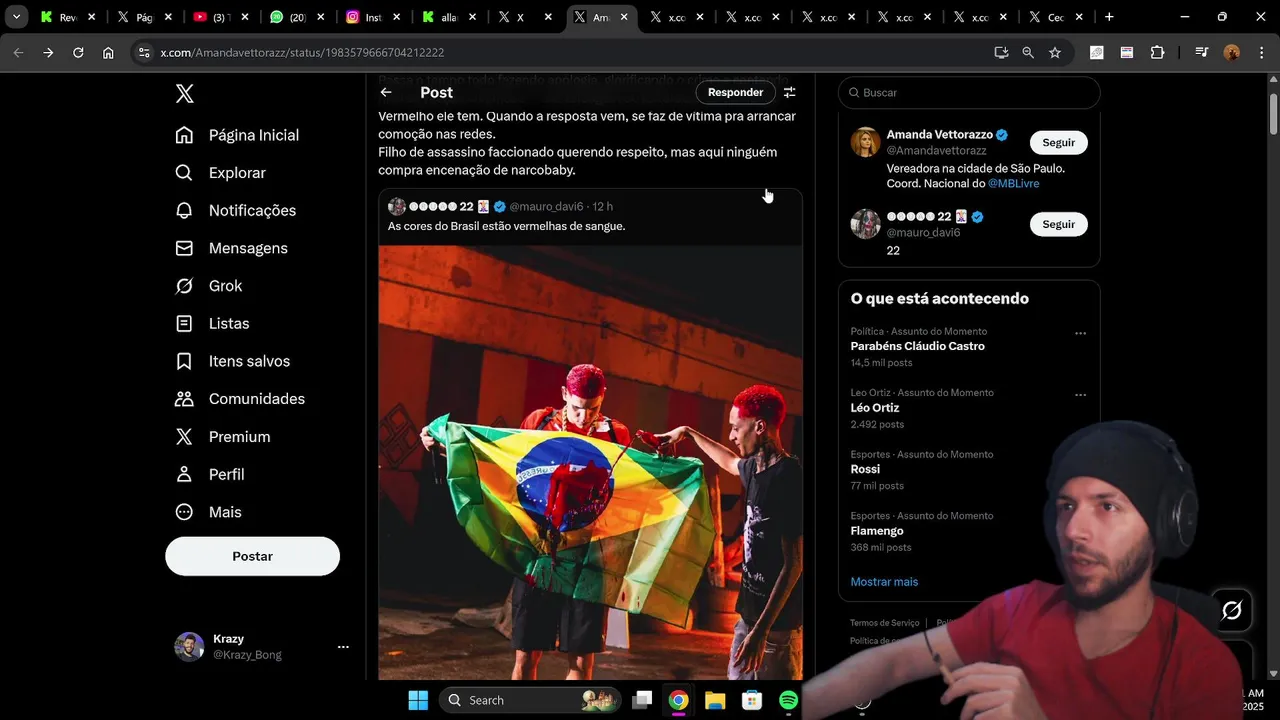
Task: Click the Premium X icon
Action: [184, 437]
